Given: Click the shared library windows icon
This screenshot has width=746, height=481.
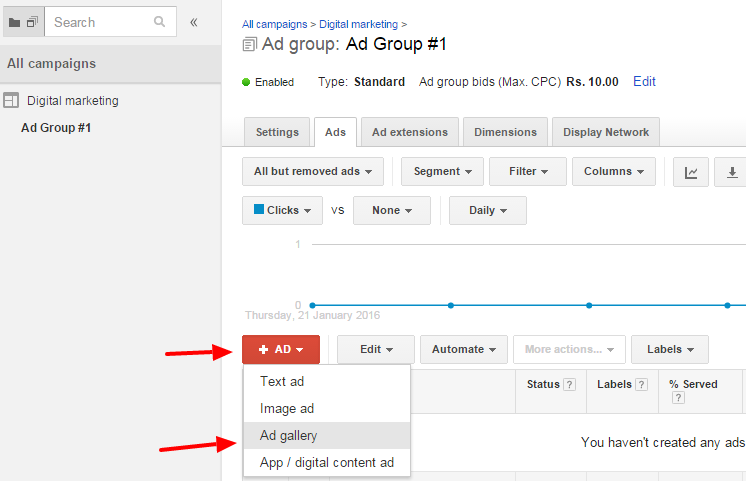Looking at the screenshot, I should (32, 22).
